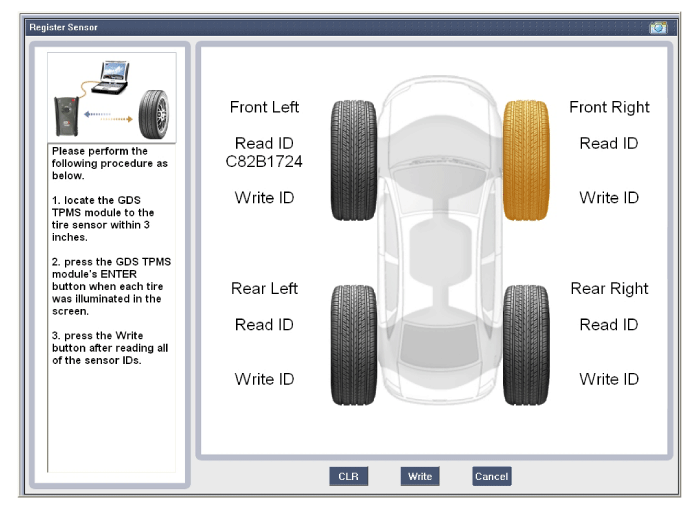The image size is (700, 509).
Task: Click Read ID label under Rear Right
Action: tap(609, 324)
